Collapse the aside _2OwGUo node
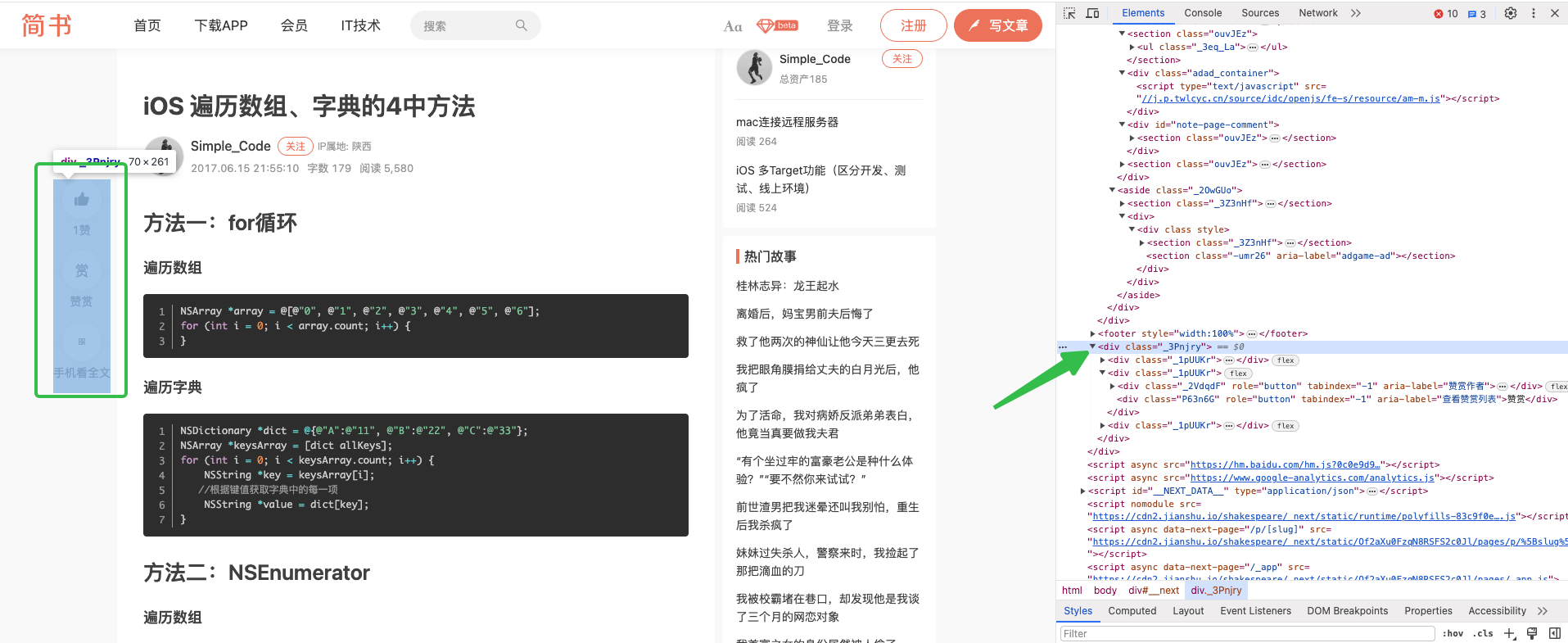Image resolution: width=1568 pixels, height=643 pixels. point(1112,190)
